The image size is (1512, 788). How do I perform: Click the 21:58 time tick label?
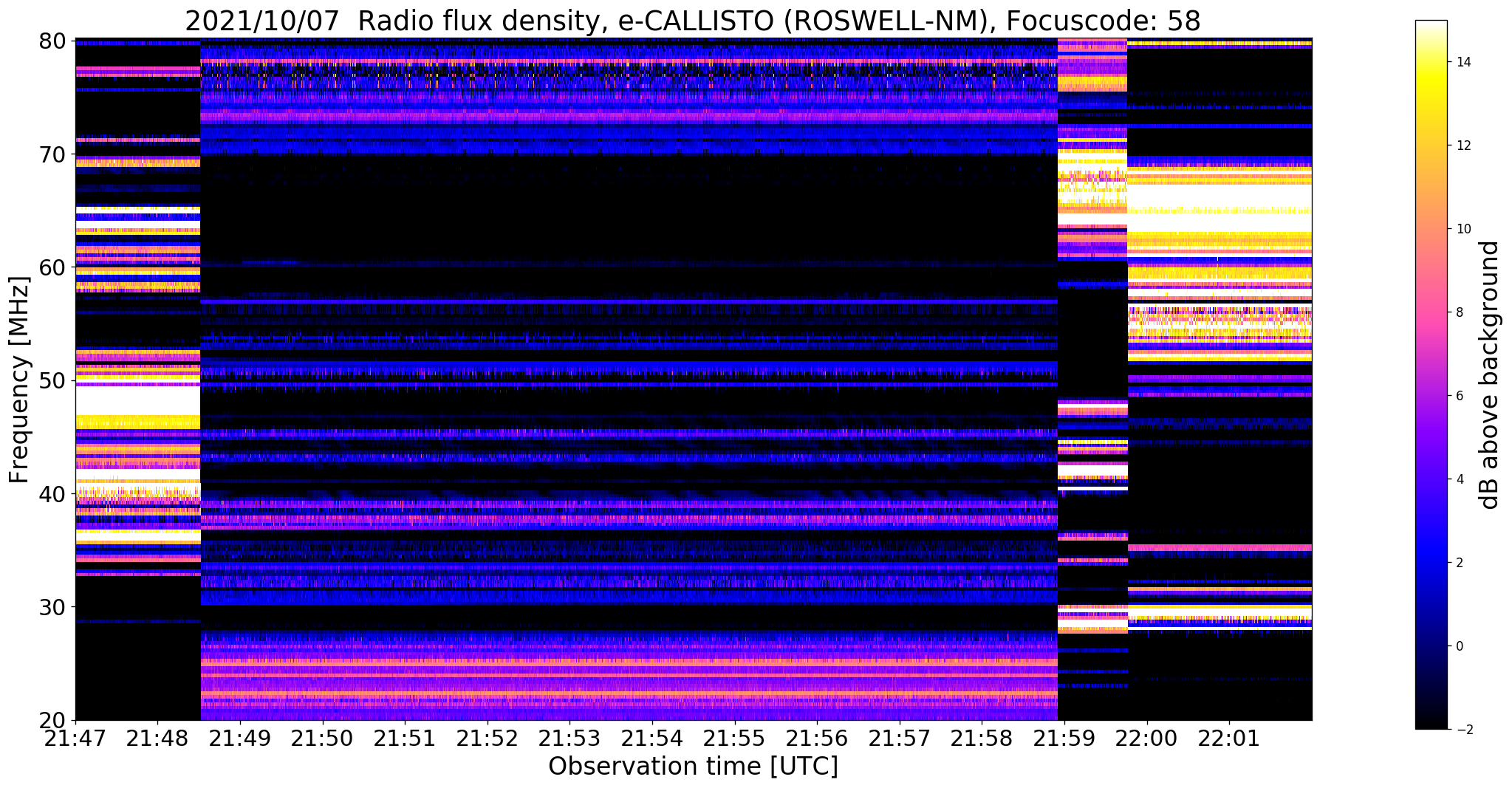tap(982, 739)
